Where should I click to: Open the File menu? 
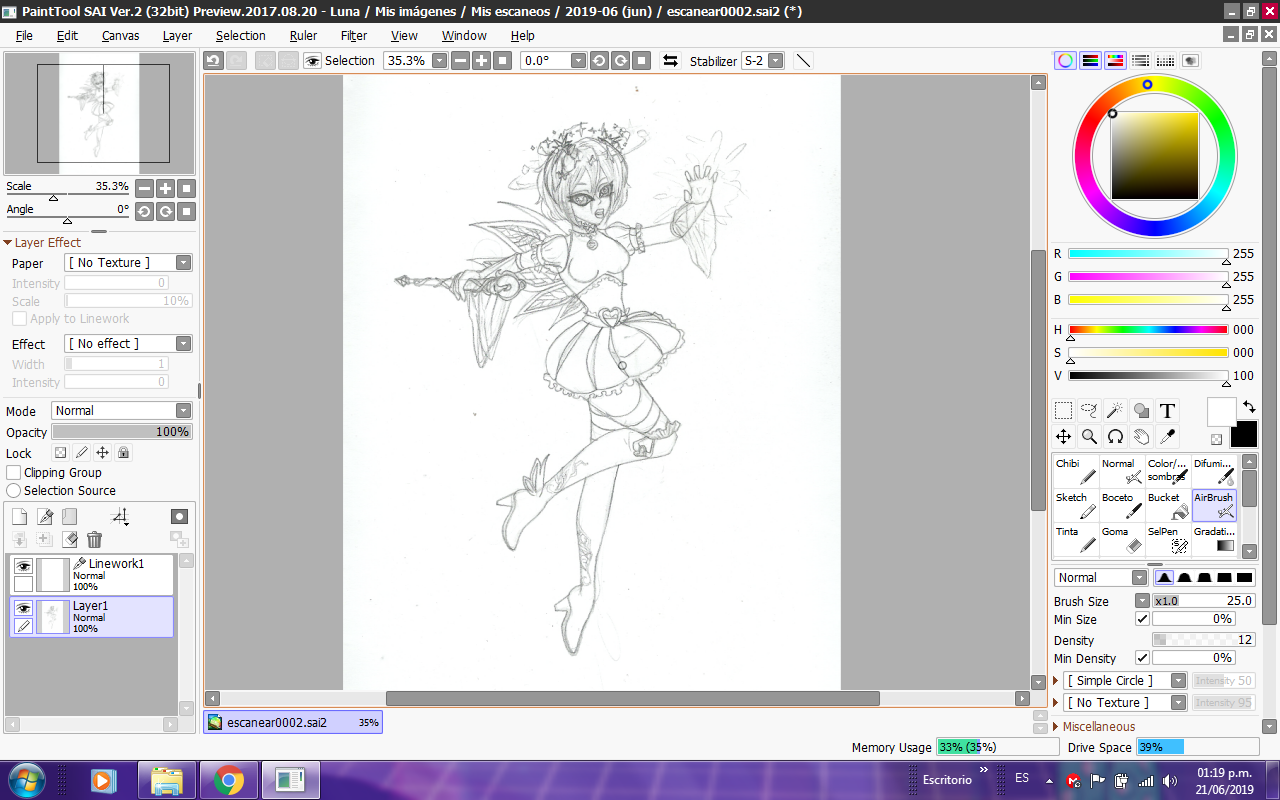pyautogui.click(x=24, y=36)
